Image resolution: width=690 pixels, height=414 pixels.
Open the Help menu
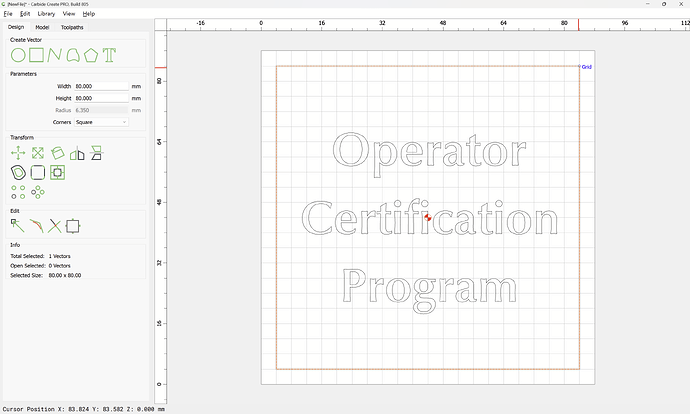pos(88,14)
